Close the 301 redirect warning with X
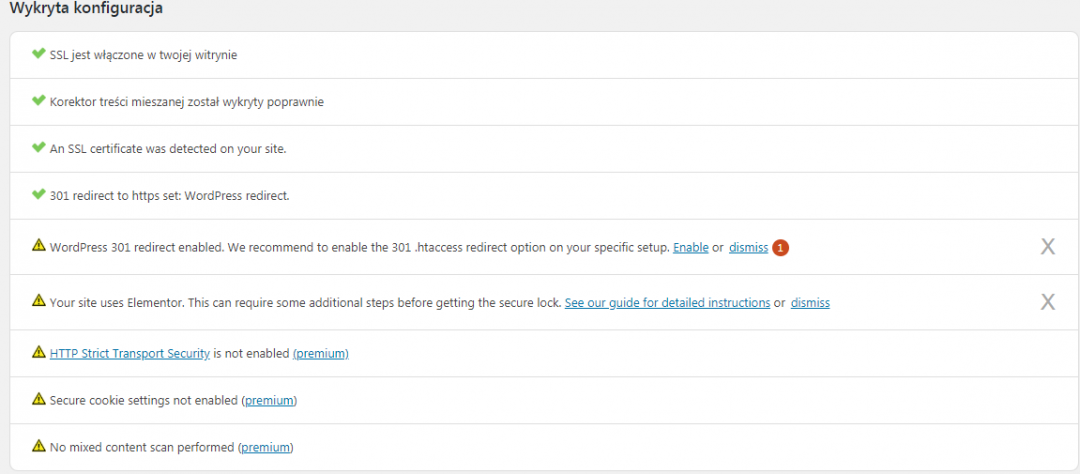Viewport: 1080px width, 474px height. click(x=1048, y=247)
